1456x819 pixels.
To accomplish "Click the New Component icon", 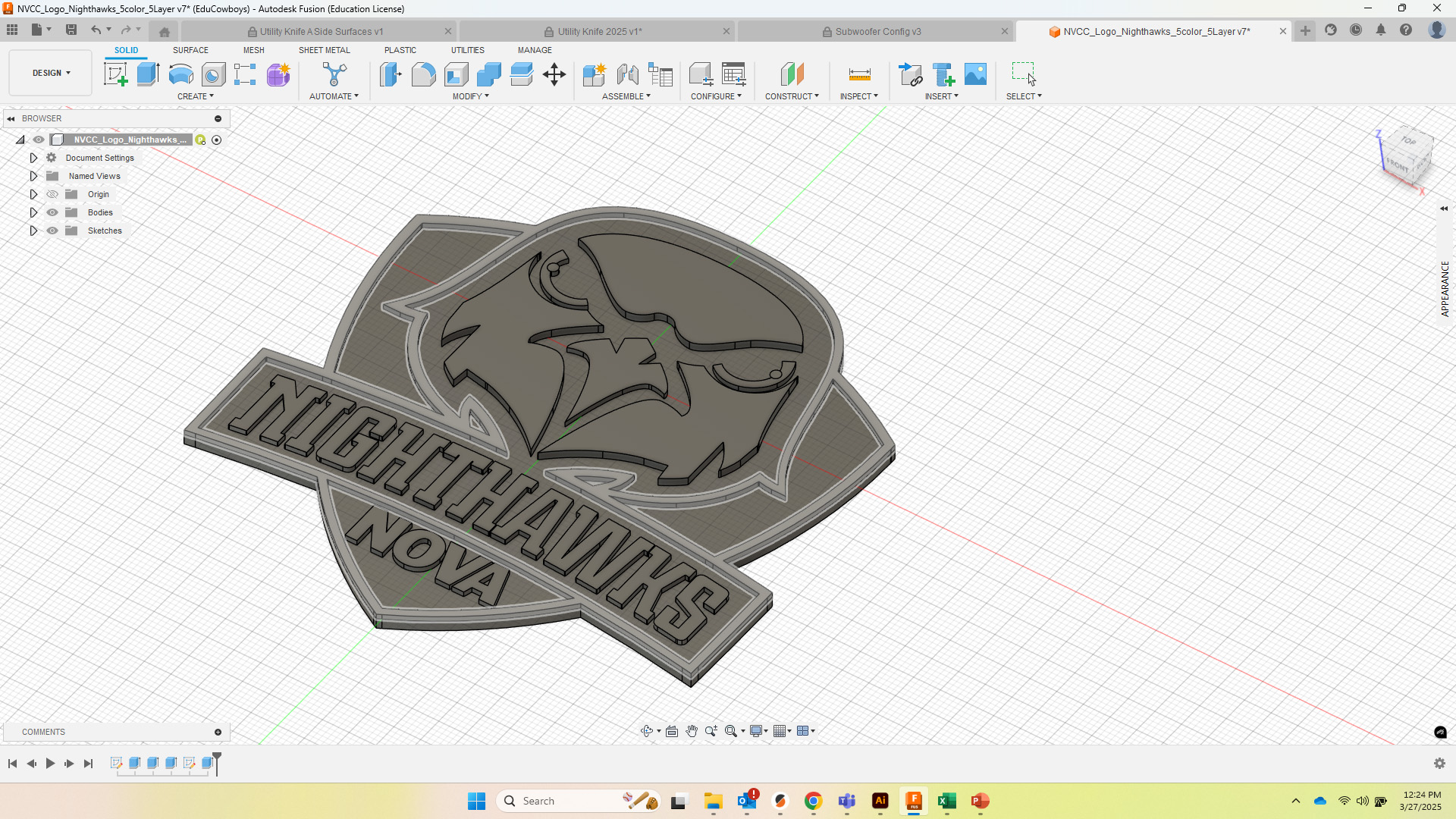I will point(594,74).
